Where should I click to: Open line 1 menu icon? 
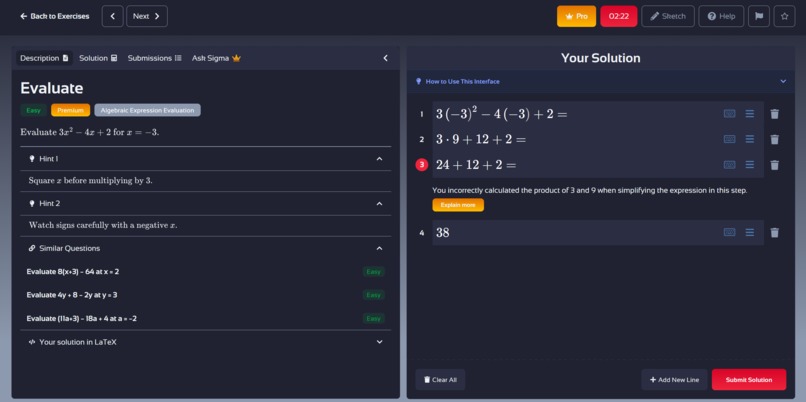[750, 114]
